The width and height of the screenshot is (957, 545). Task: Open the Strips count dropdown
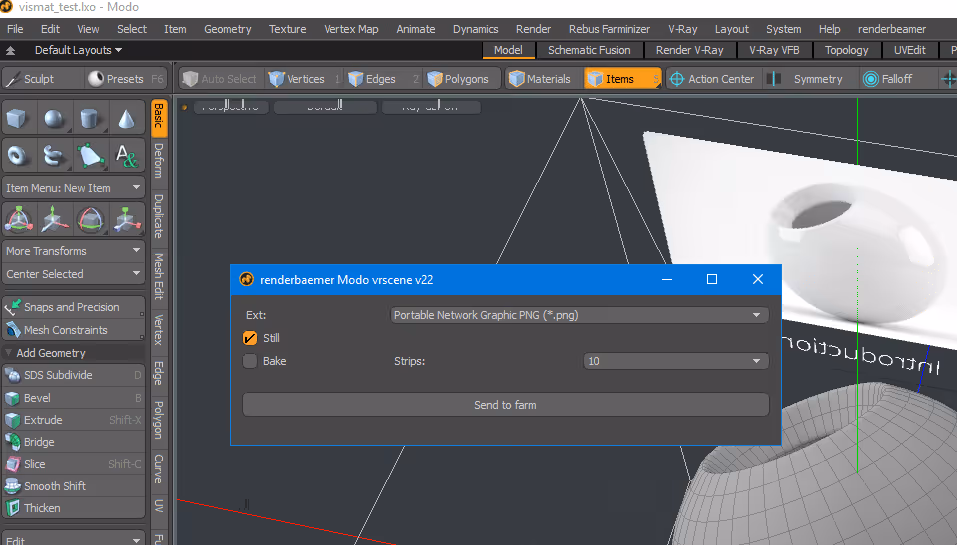pyautogui.click(x=676, y=361)
